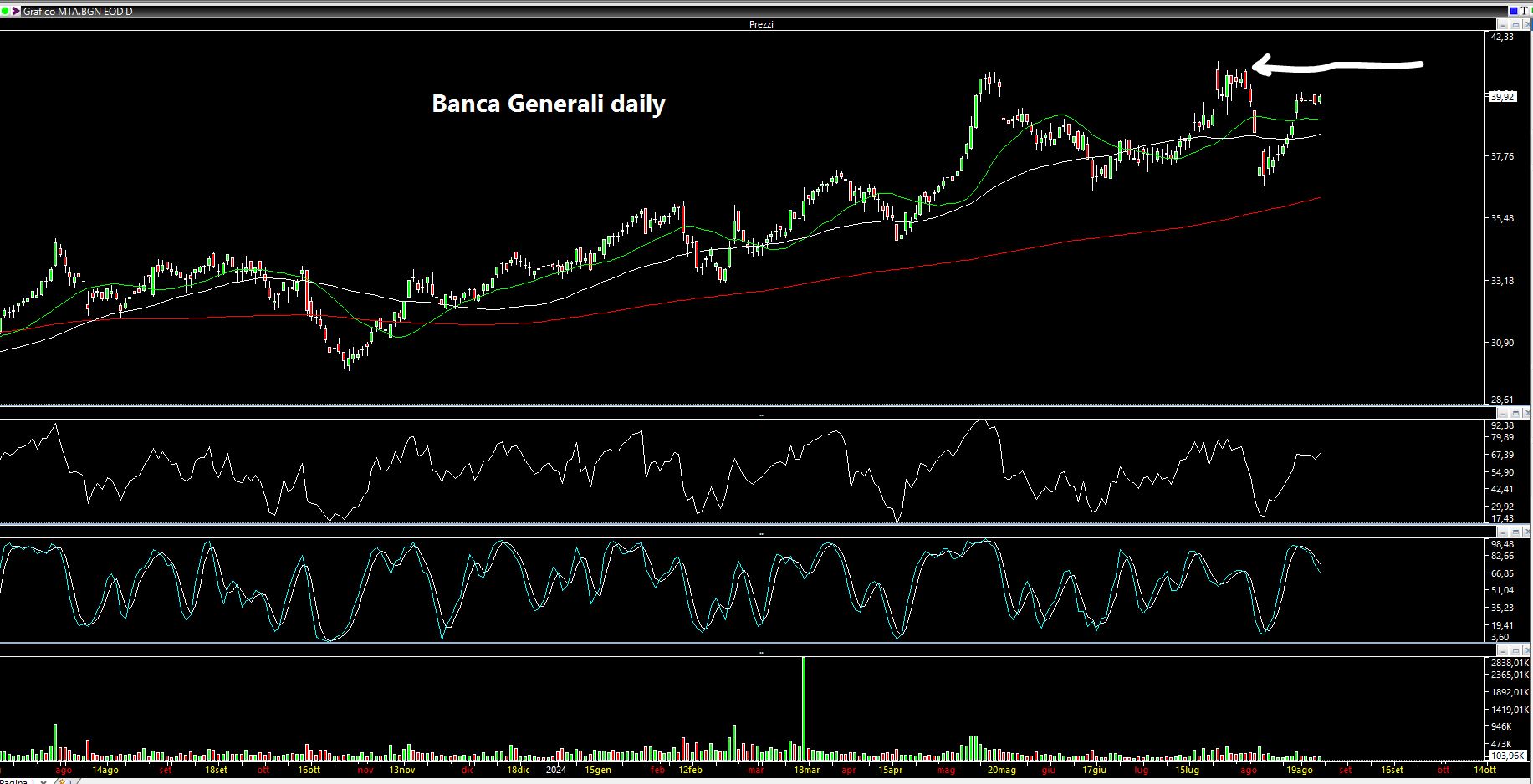Maximize the Prezzi price panel
Screen dimensions: 1533x784
1515,24
